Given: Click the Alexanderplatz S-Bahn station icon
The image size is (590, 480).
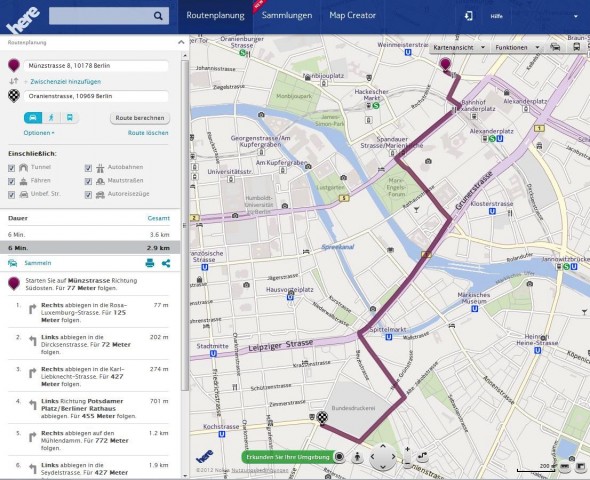Looking at the screenshot, I should coord(492,139).
